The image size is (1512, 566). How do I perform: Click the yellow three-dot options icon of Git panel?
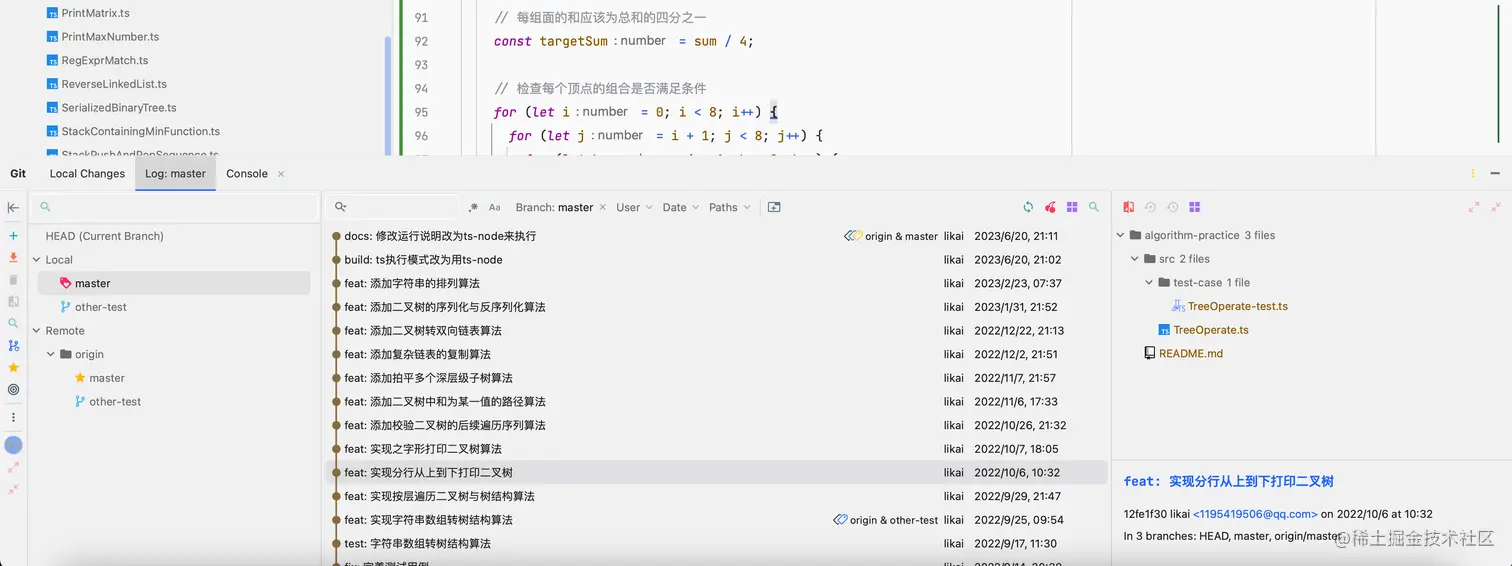pos(1473,173)
